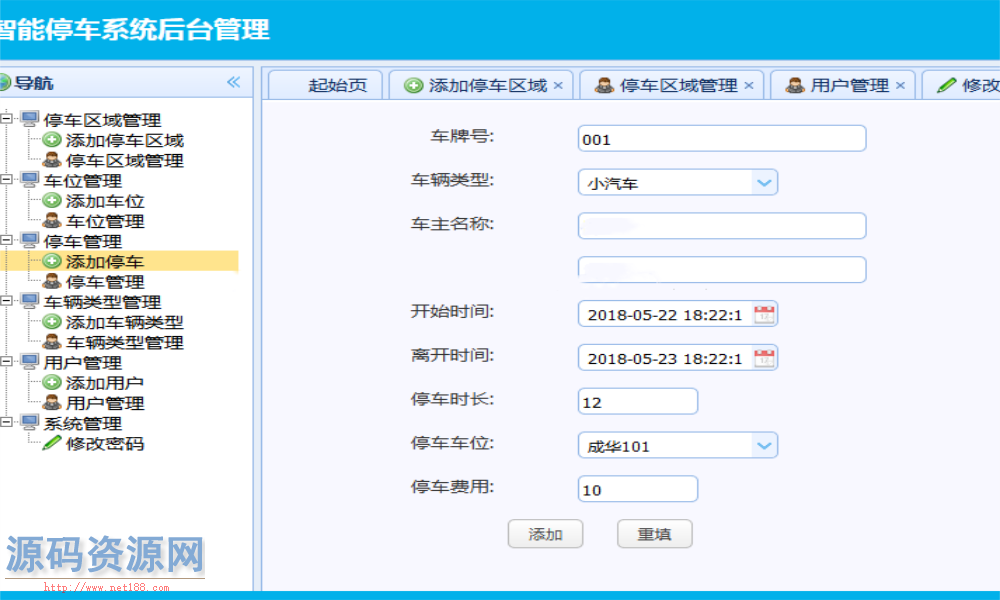
Task: Click the monitor icon of 停车管理 folder
Action: [29, 240]
